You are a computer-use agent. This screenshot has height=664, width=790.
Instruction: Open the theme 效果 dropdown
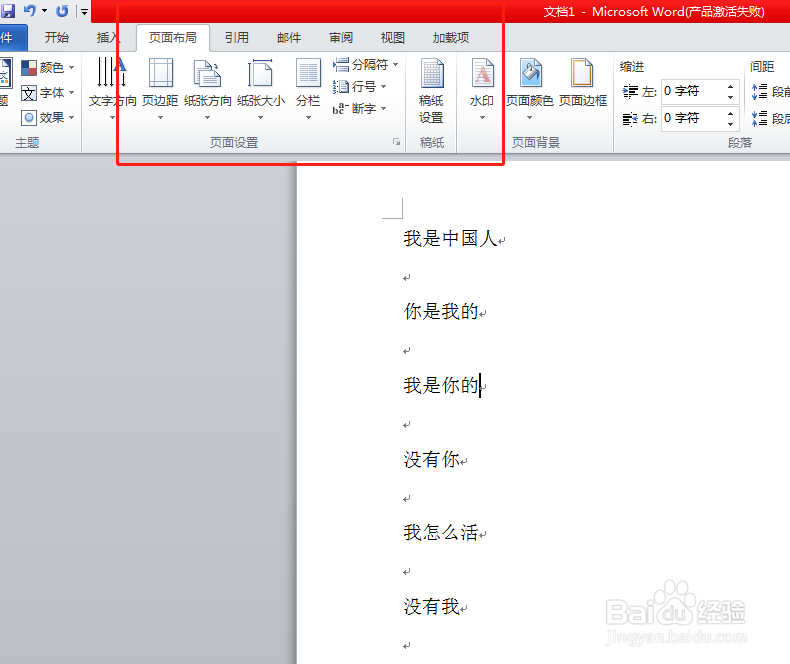(x=48, y=118)
